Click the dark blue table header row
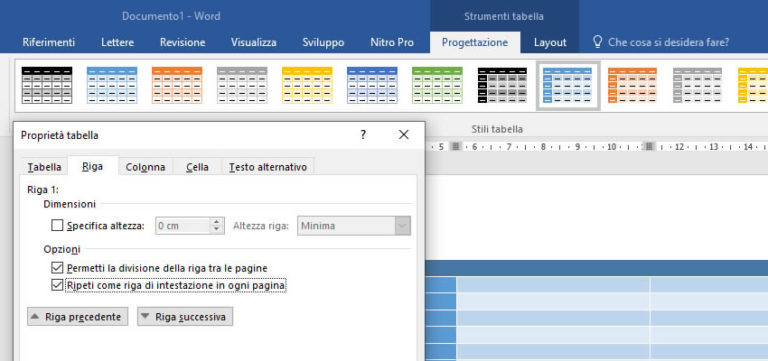 pos(596,267)
